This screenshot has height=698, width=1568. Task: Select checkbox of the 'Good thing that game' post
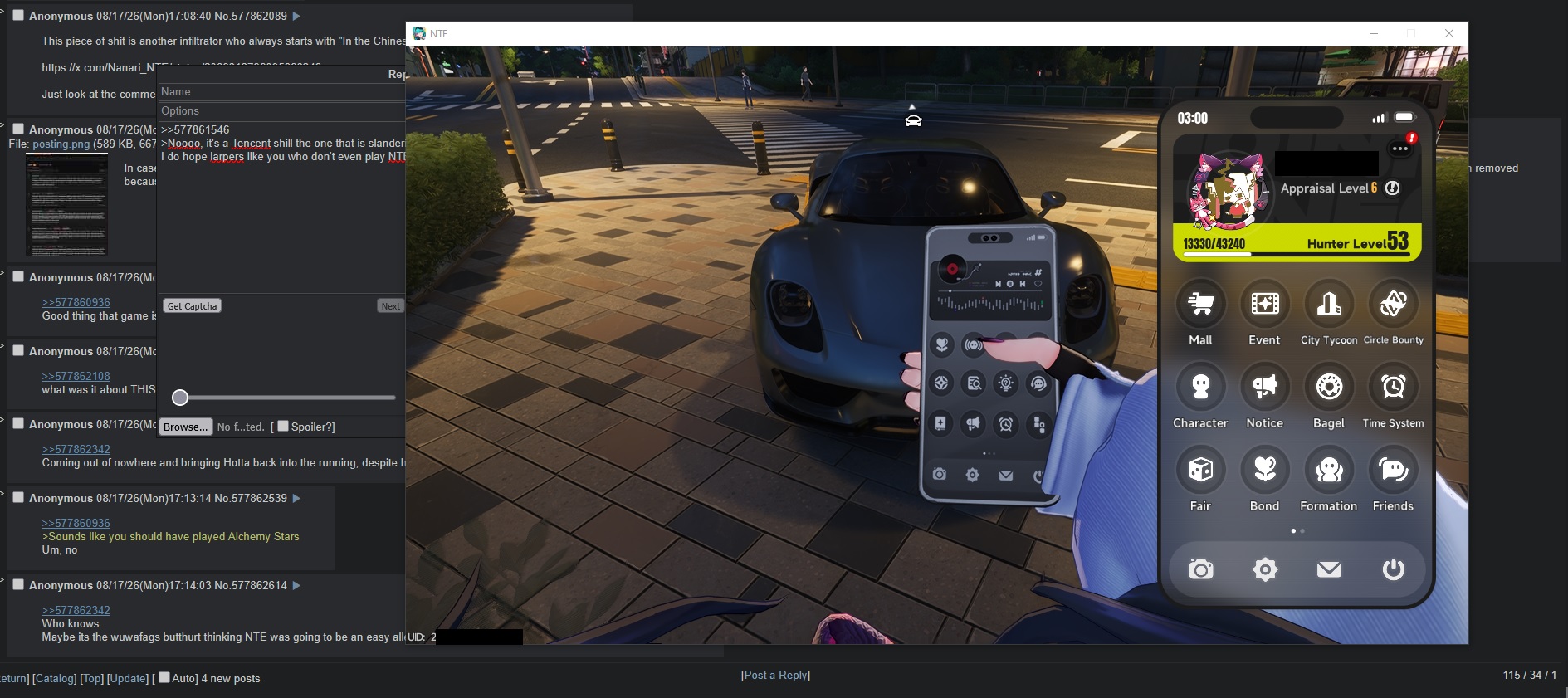click(18, 276)
